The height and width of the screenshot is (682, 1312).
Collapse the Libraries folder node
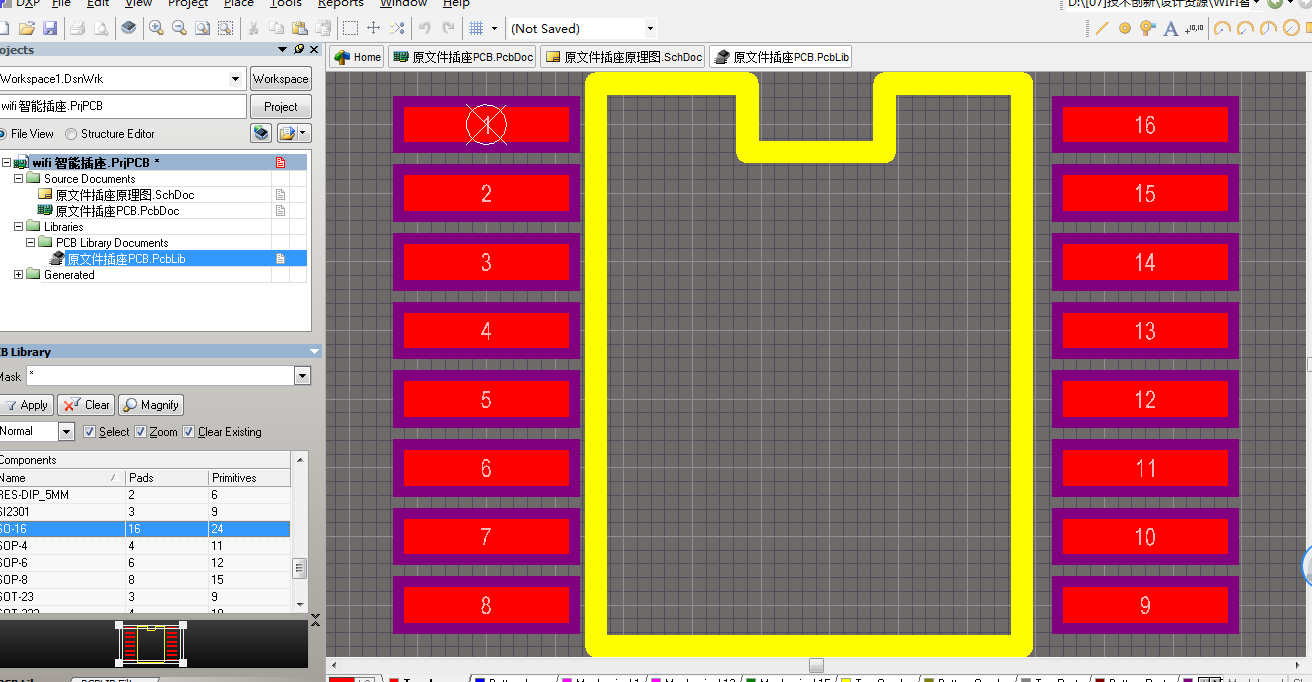click(x=19, y=226)
